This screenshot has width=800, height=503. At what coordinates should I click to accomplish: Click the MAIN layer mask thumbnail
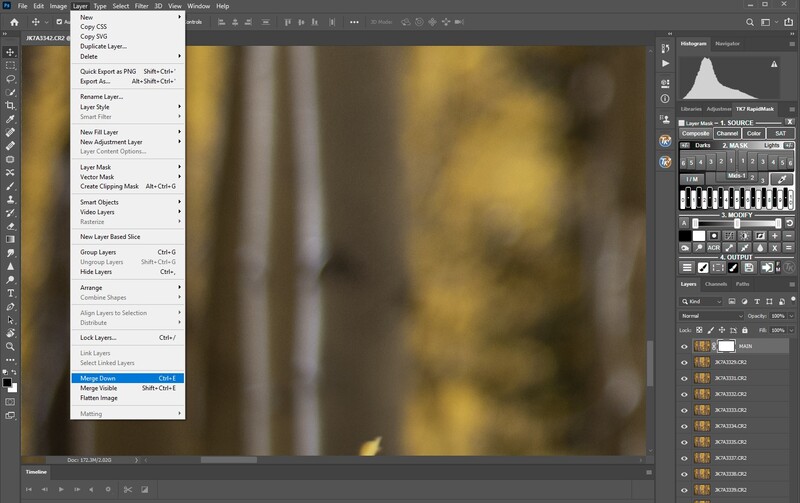(727, 346)
